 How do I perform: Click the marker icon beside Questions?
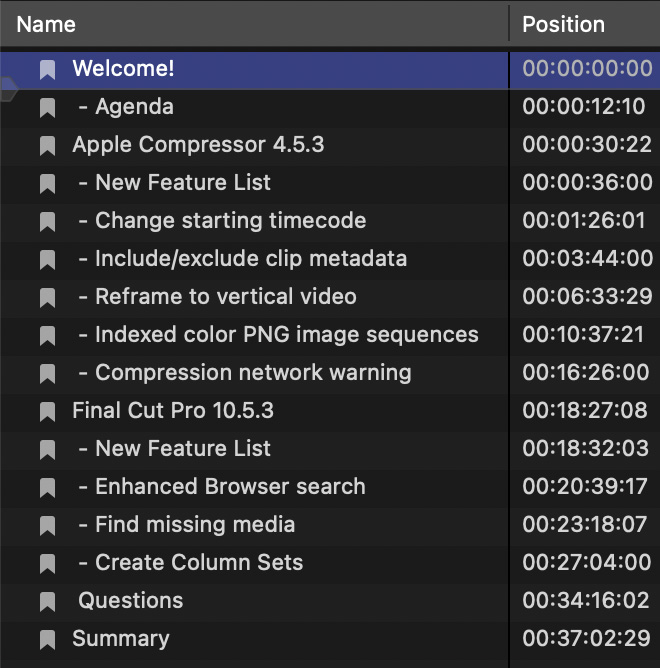(x=47, y=602)
